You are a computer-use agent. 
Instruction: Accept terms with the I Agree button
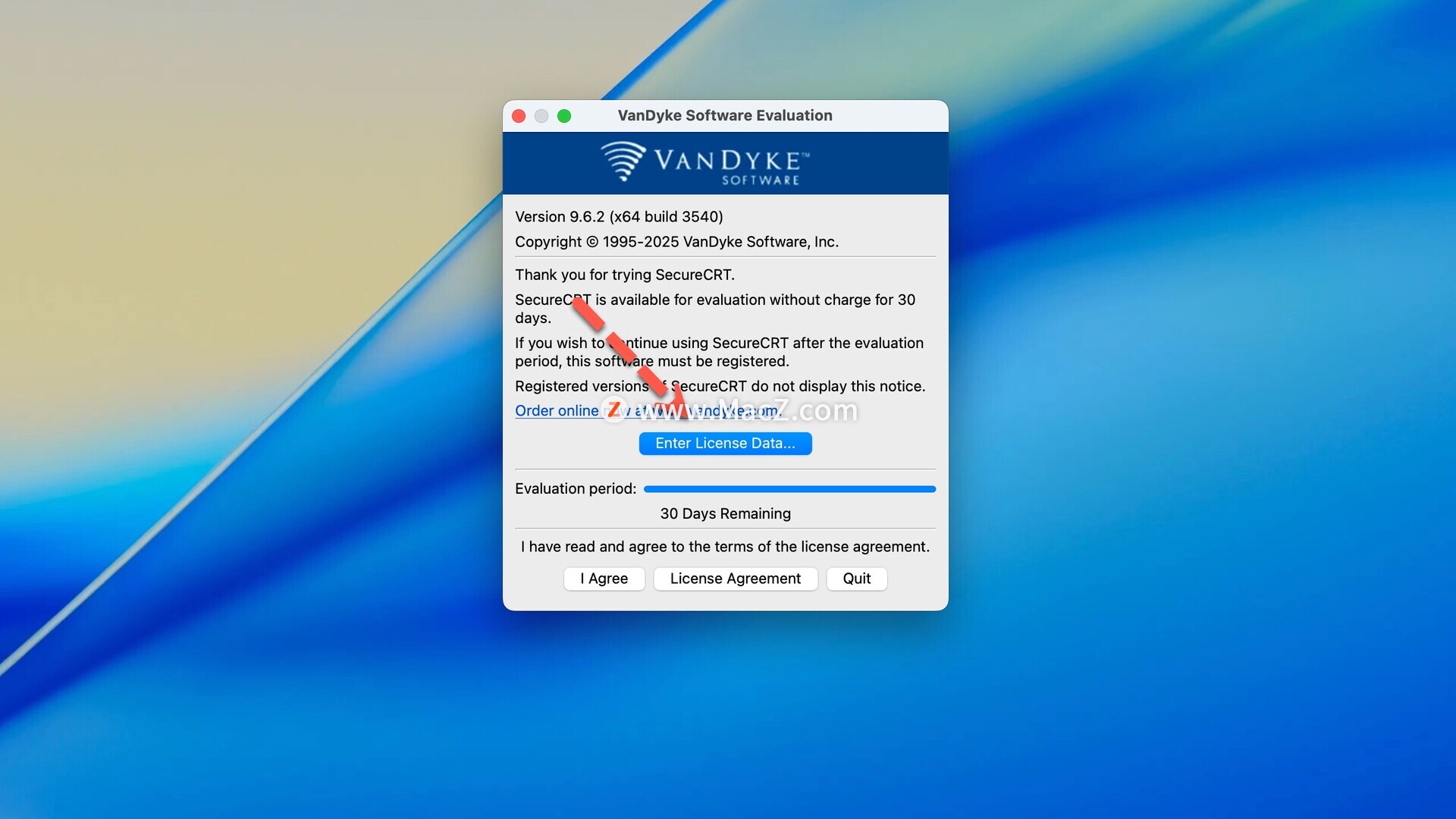click(x=604, y=579)
